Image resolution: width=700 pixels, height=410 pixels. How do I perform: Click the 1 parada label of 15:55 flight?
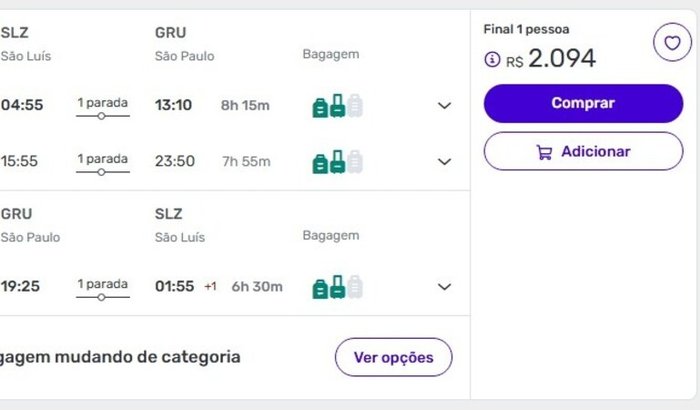click(102, 158)
